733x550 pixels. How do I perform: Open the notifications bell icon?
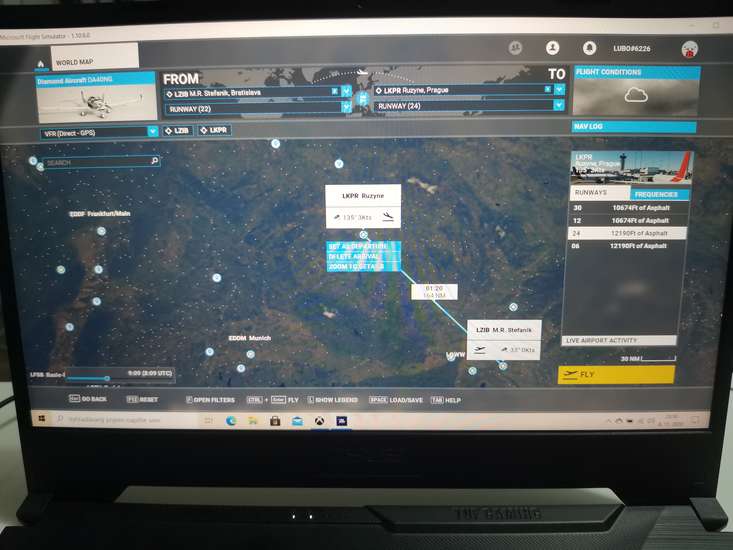tap(589, 48)
